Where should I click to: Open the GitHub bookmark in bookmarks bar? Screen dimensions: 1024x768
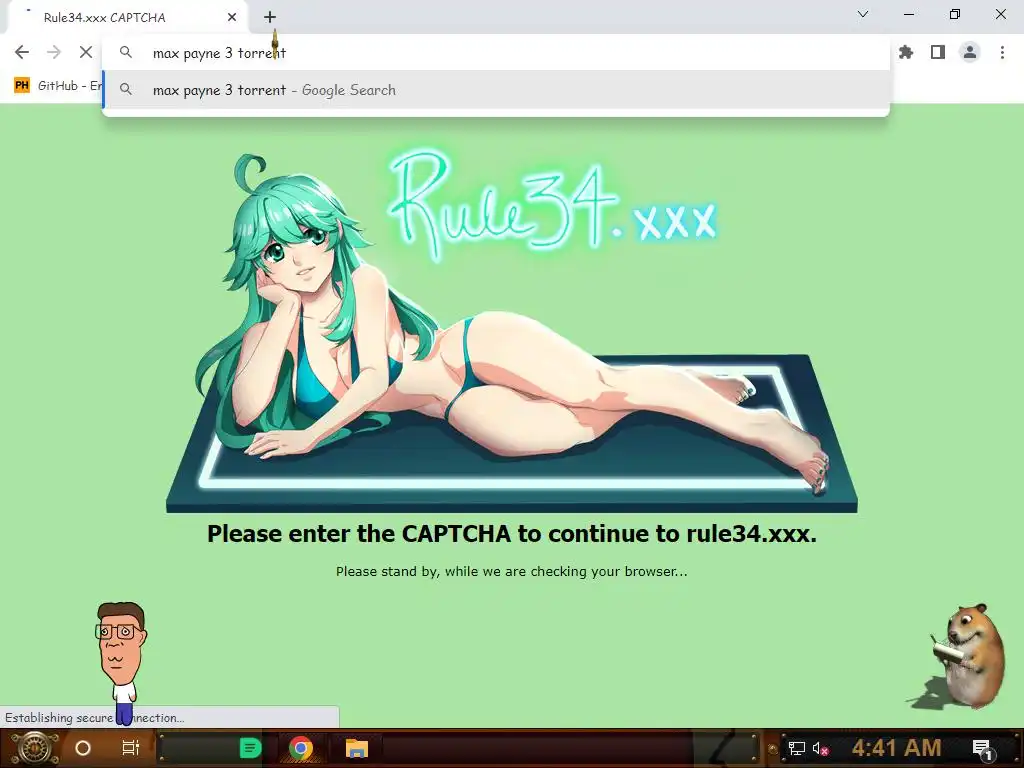pyautogui.click(x=57, y=86)
